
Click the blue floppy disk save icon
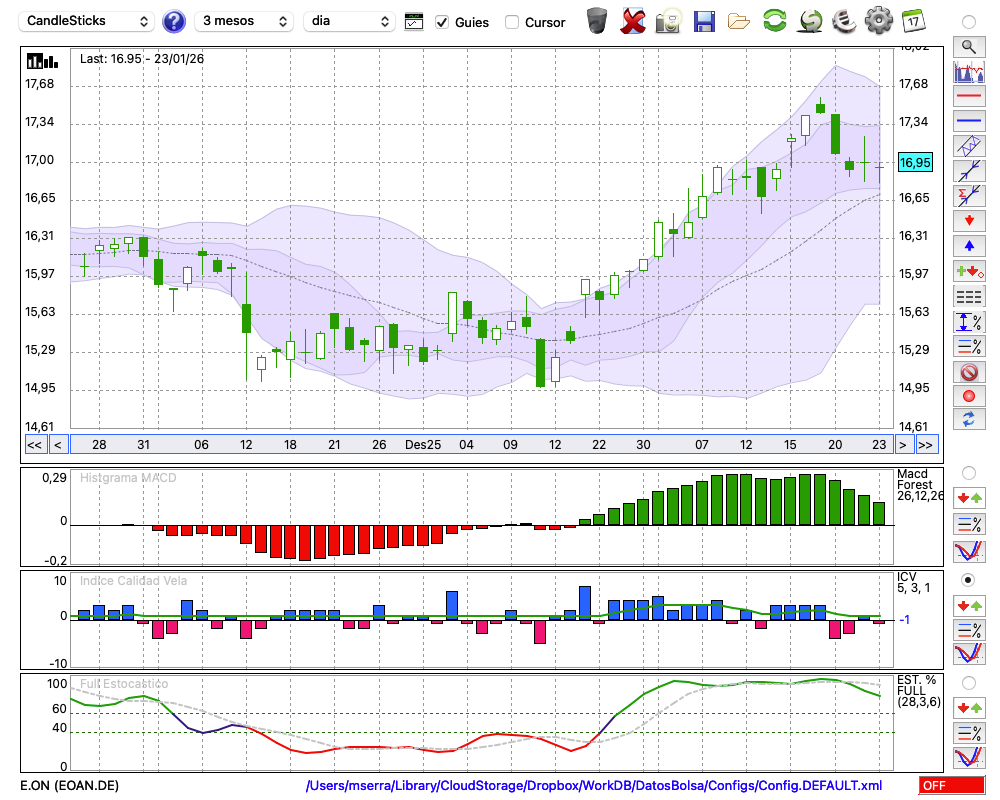[x=704, y=20]
